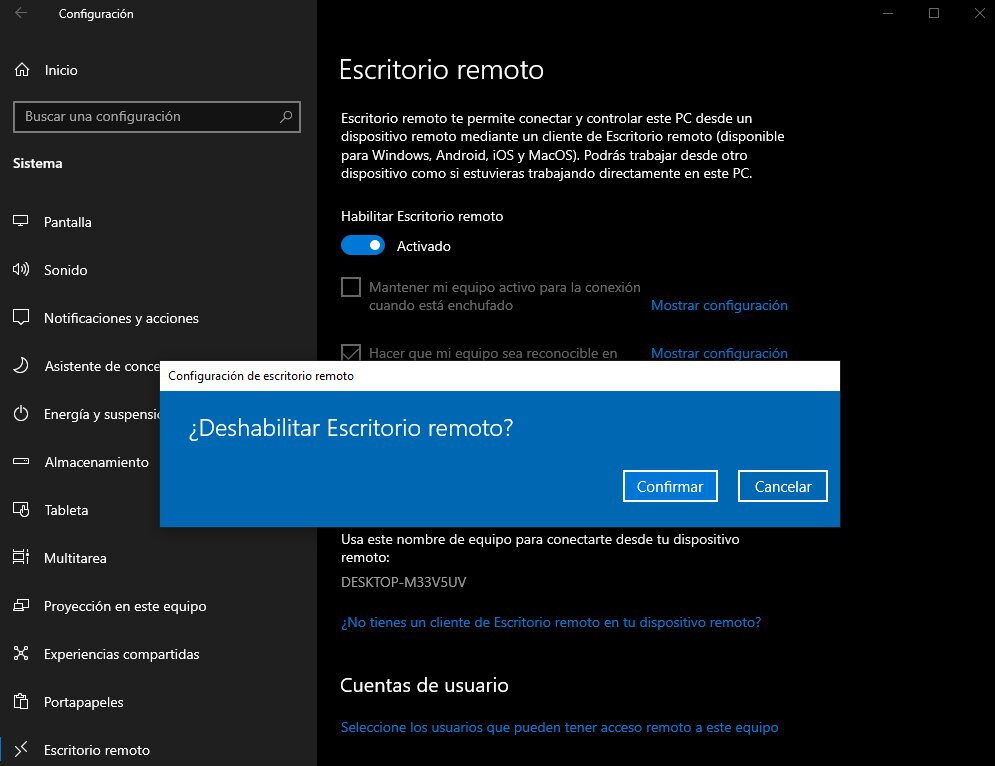Check 'Mantener mi equipo activo para la conexión'

(351, 287)
